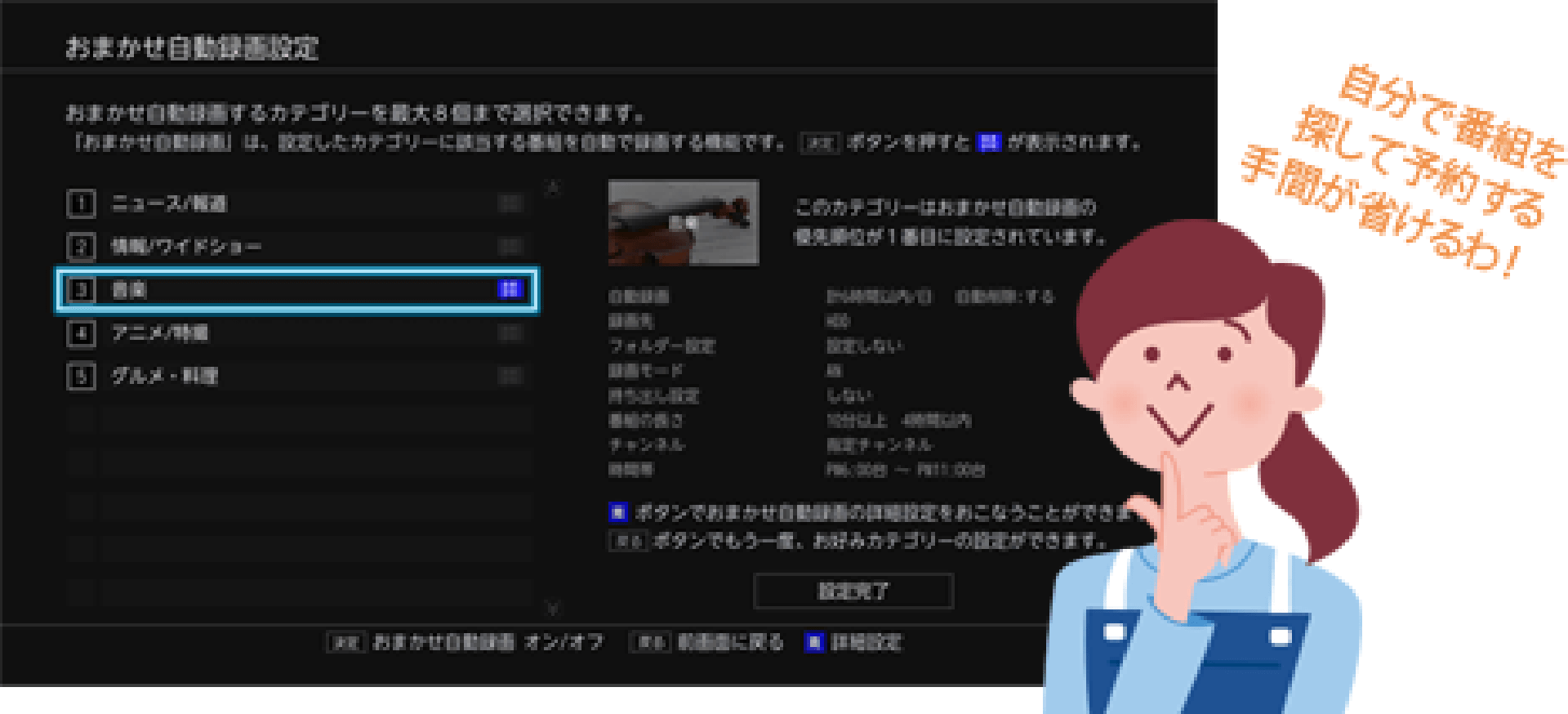Toggle recording indicator for ニュース/報道

(510, 203)
